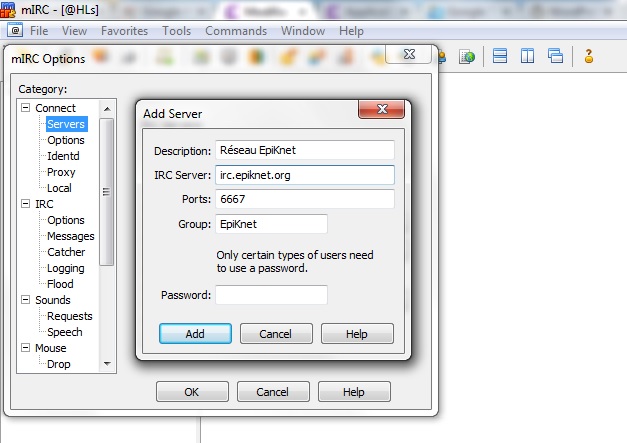627x443 pixels.
Task: Open the Window menu
Action: pos(303,31)
